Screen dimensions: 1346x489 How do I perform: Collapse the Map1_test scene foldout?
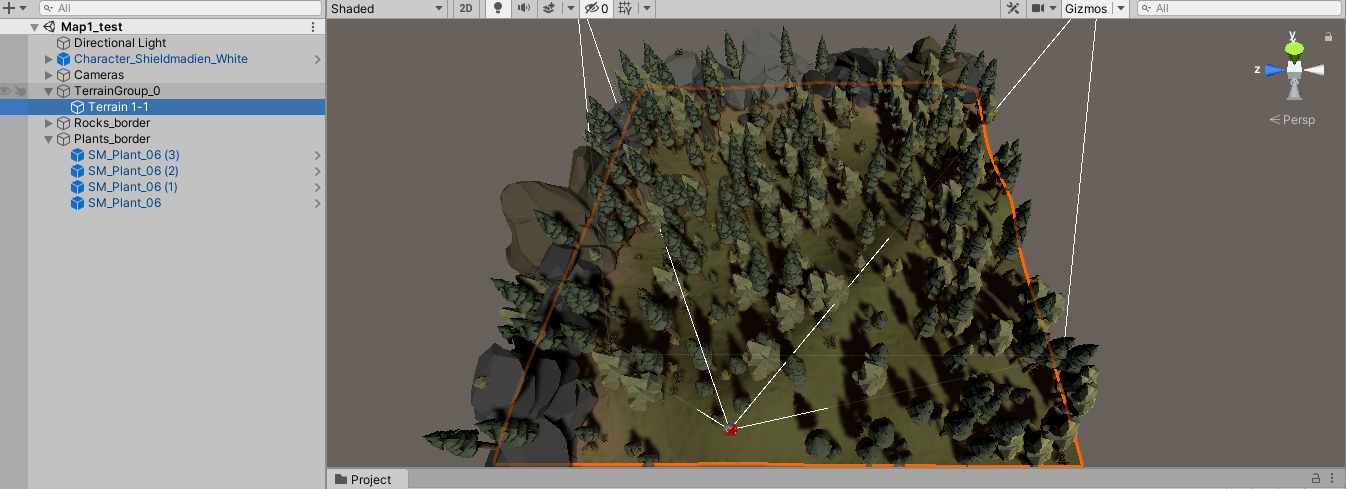point(35,27)
